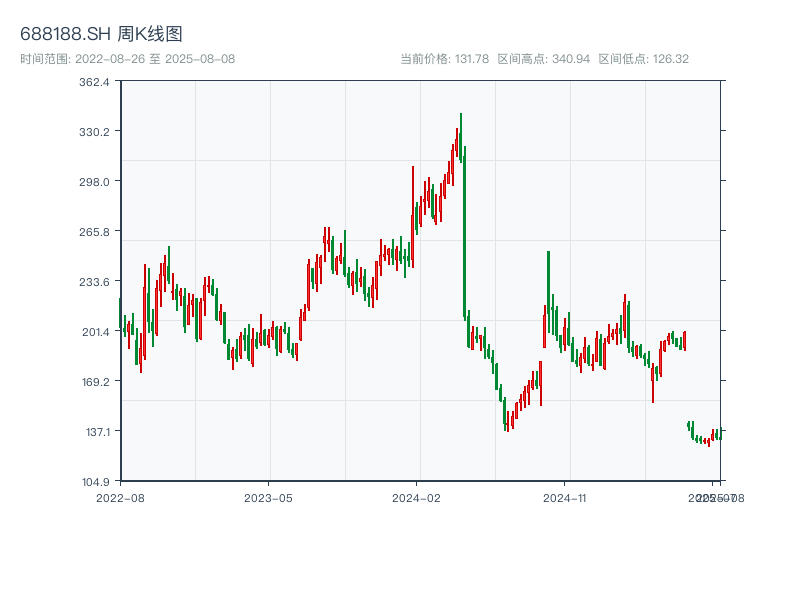The height and width of the screenshot is (600, 800).
Task: Click the 区间高点 340.94 label
Action: coord(543,59)
